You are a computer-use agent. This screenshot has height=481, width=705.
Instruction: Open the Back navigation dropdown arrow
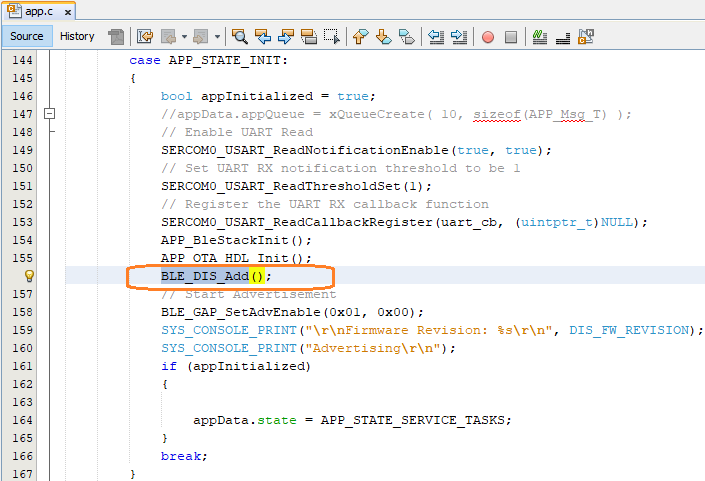[x=184, y=37]
